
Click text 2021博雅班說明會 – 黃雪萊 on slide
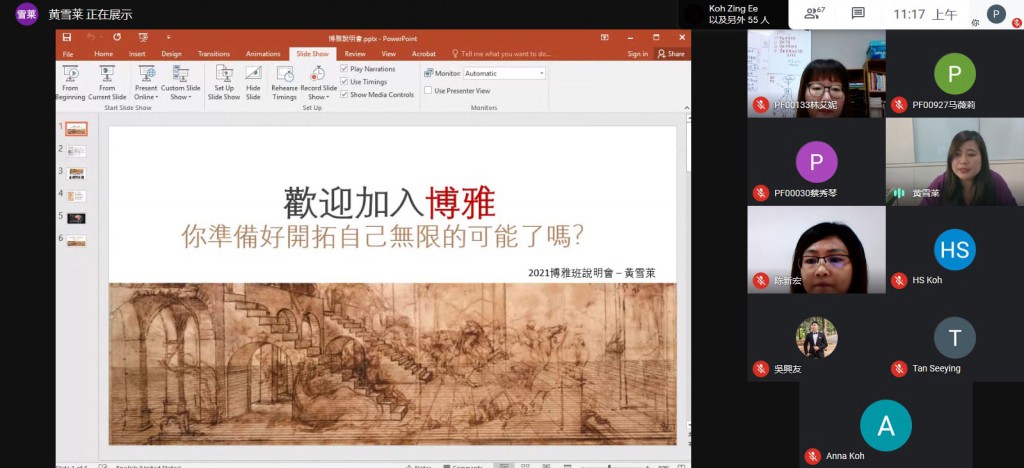[x=592, y=273]
